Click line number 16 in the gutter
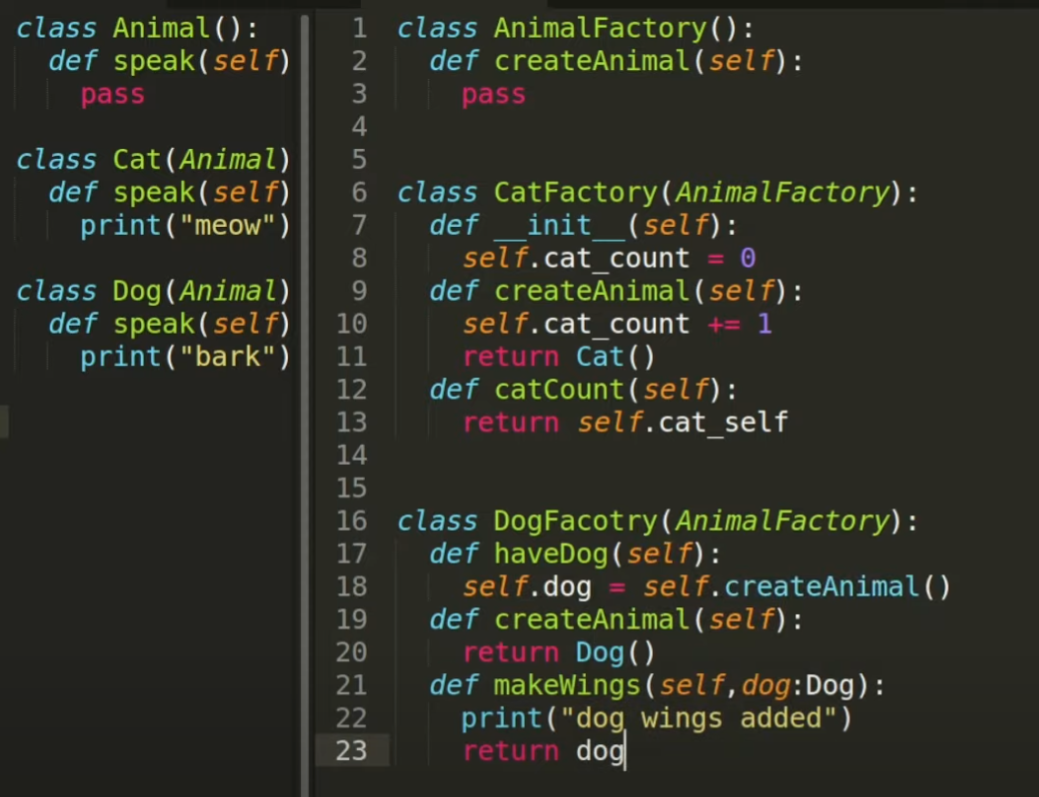Viewport: 1039px width, 797px height. 351,521
